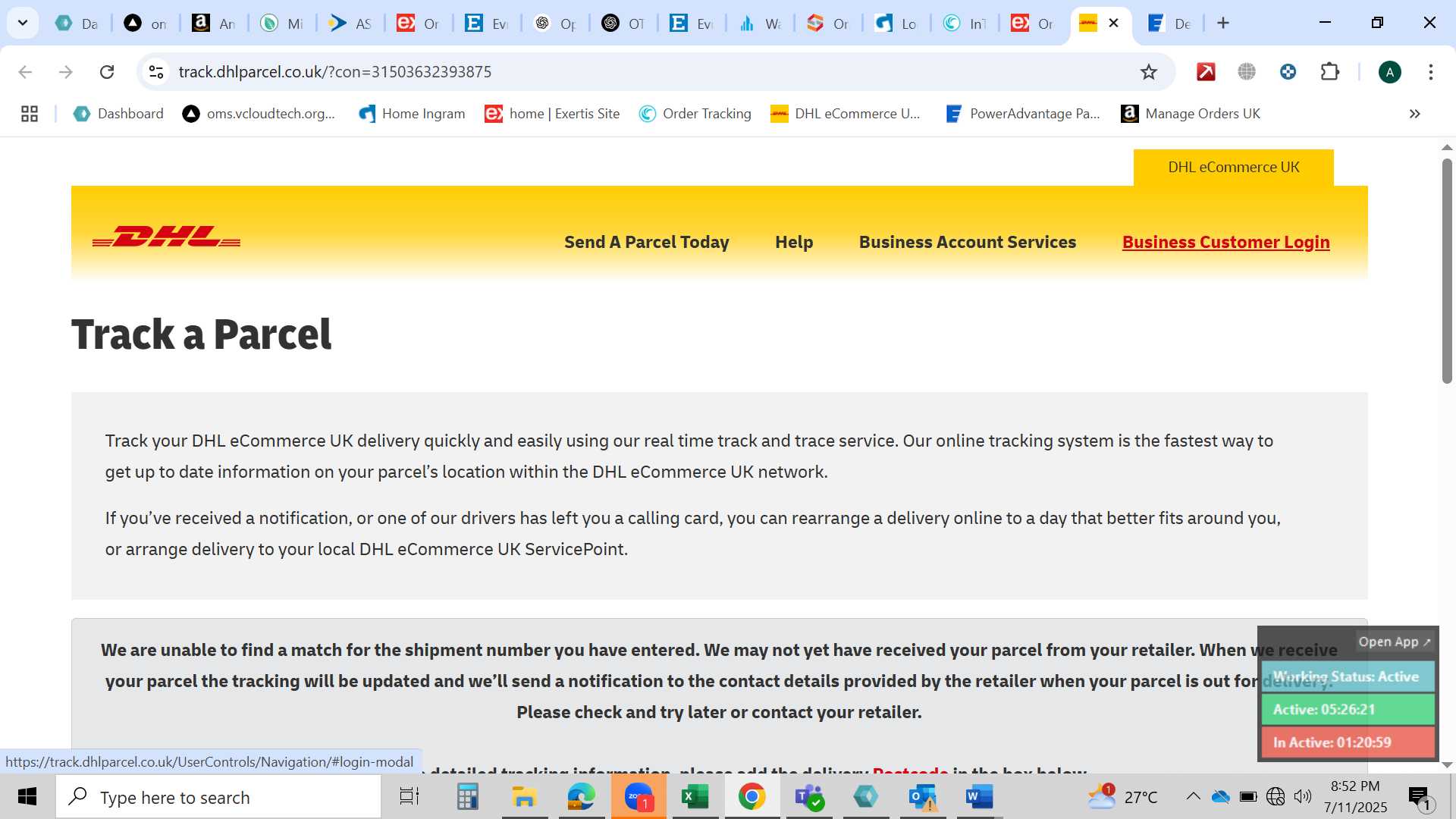Select the DHL eCommerce UK tab
The height and width of the screenshot is (819, 1456).
coord(1233,167)
